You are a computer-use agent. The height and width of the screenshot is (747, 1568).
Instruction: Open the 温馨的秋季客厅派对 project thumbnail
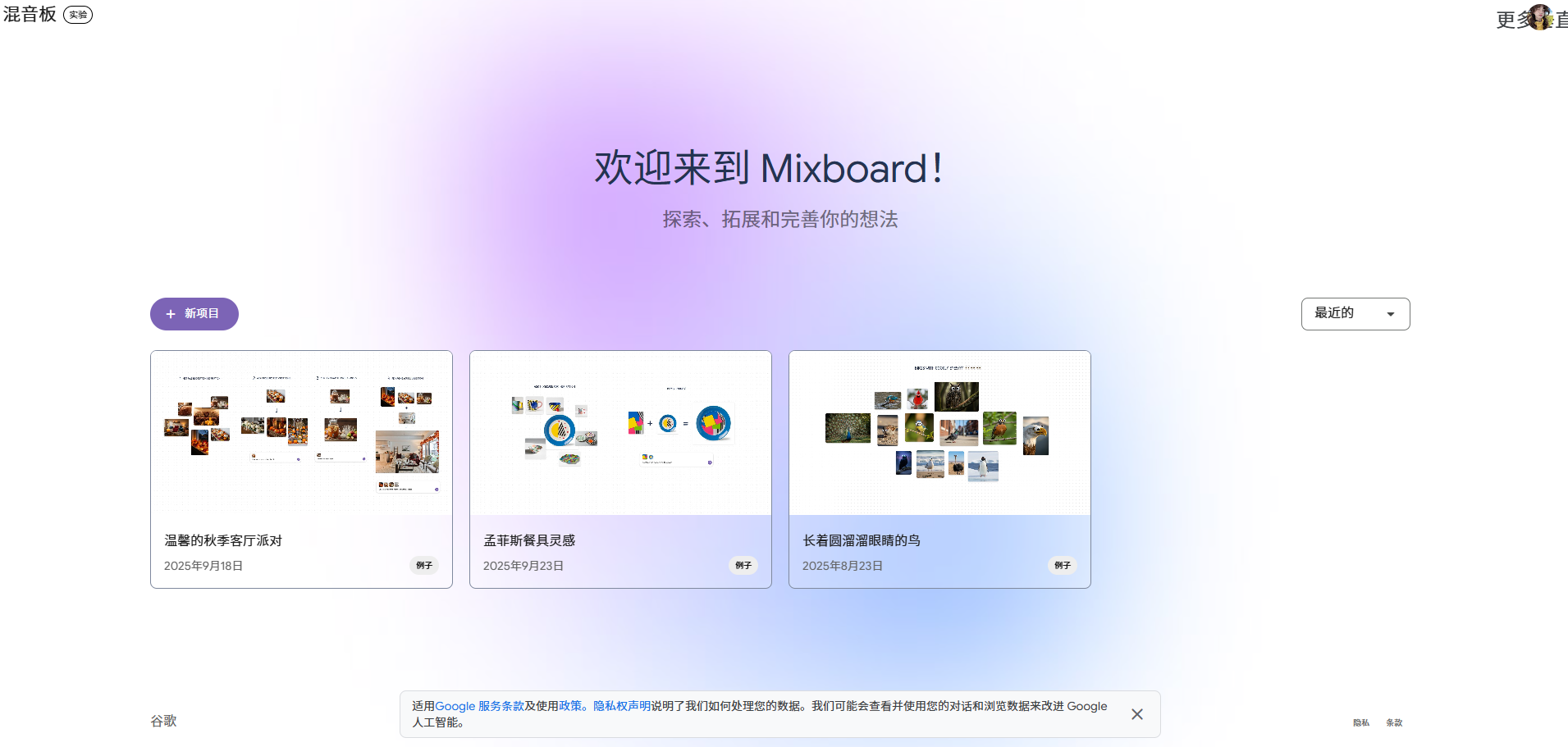pyautogui.click(x=301, y=433)
